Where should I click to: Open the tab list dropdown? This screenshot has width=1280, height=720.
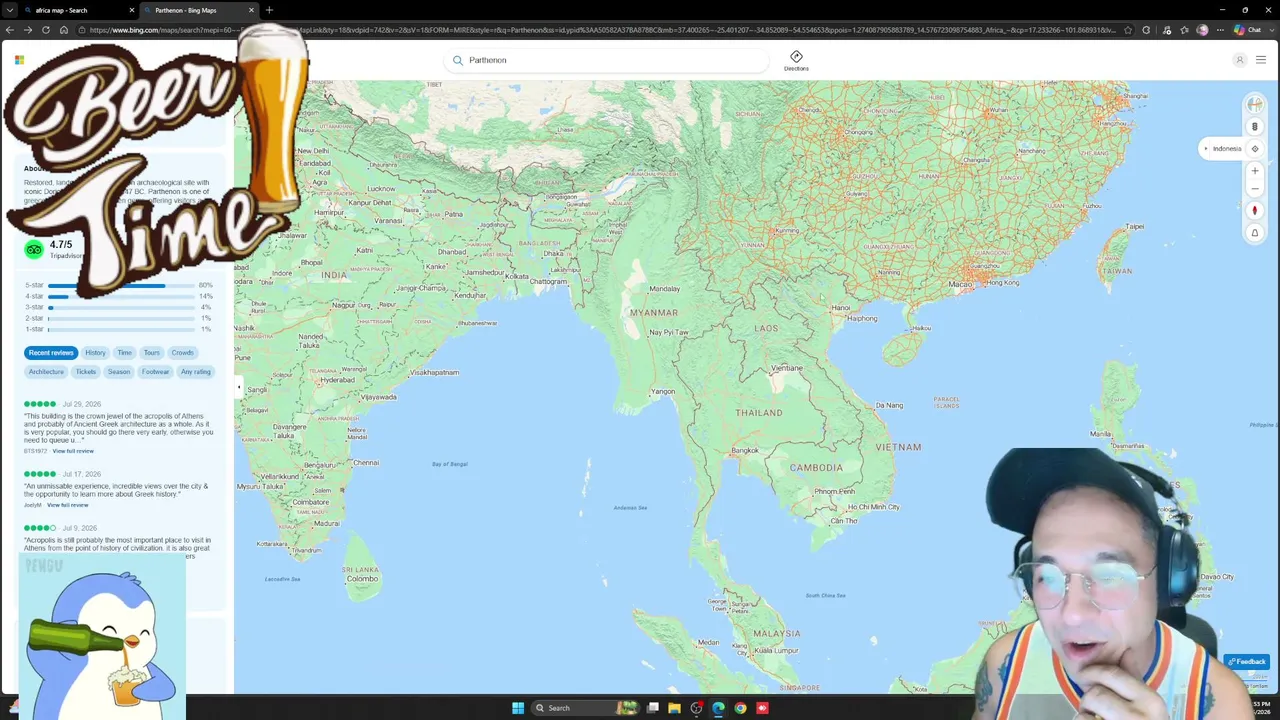(x=9, y=10)
